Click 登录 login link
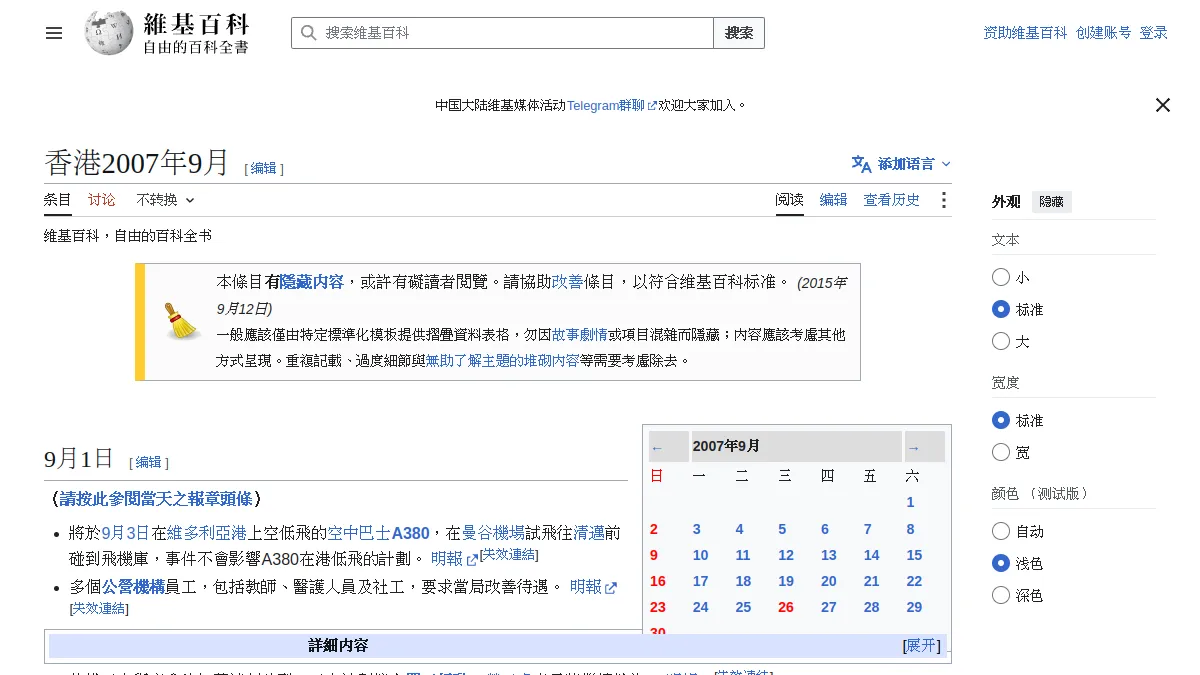1200x675 pixels. point(1154,33)
